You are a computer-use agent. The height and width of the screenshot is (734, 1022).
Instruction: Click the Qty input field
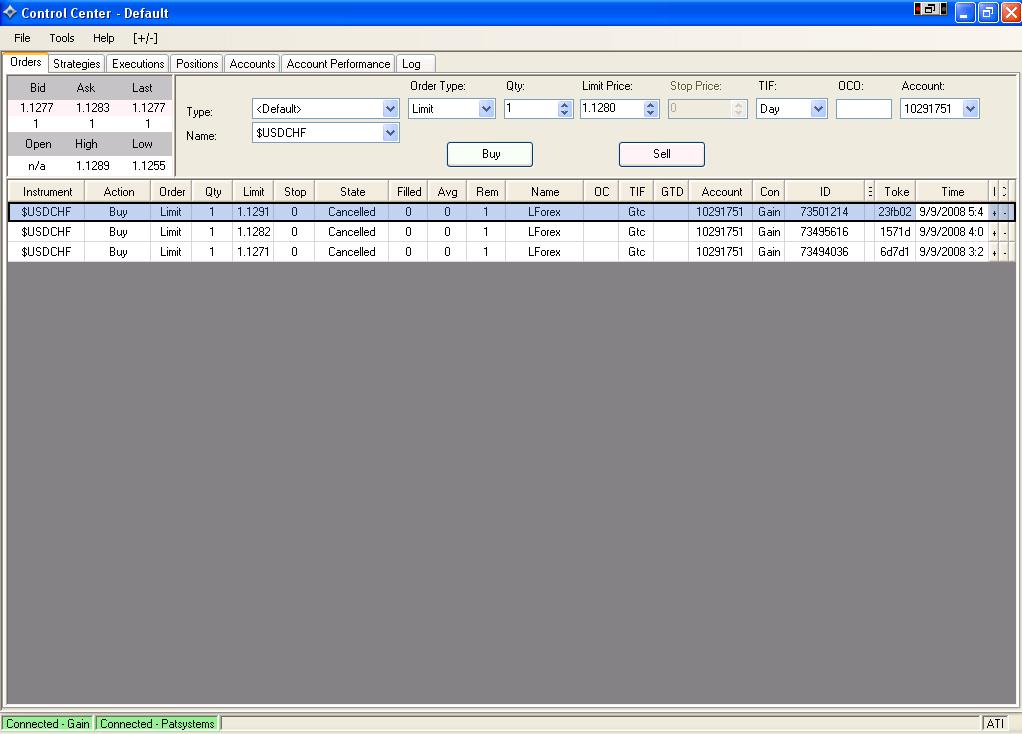coord(531,109)
